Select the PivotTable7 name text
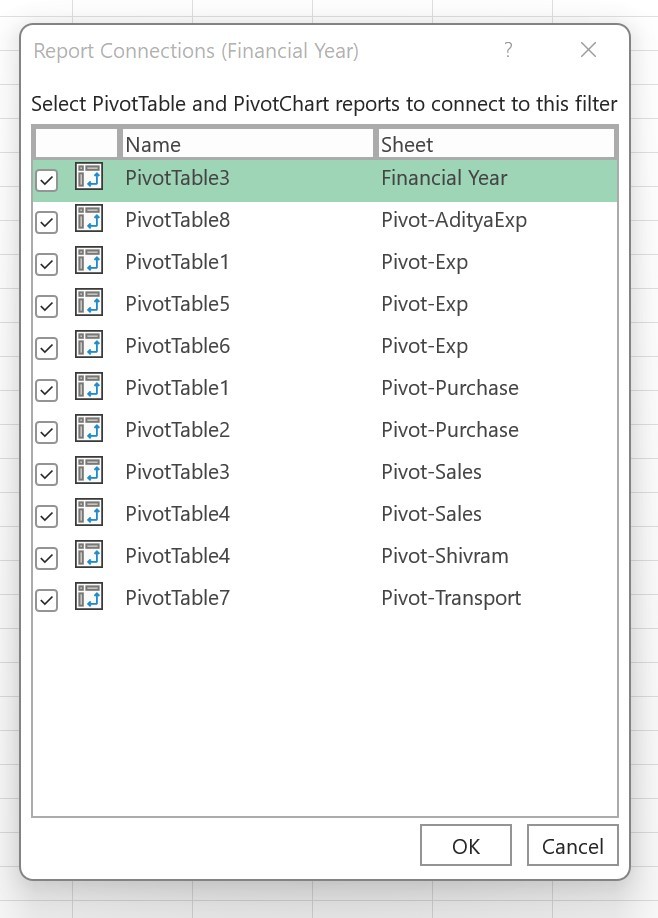 tap(177, 598)
